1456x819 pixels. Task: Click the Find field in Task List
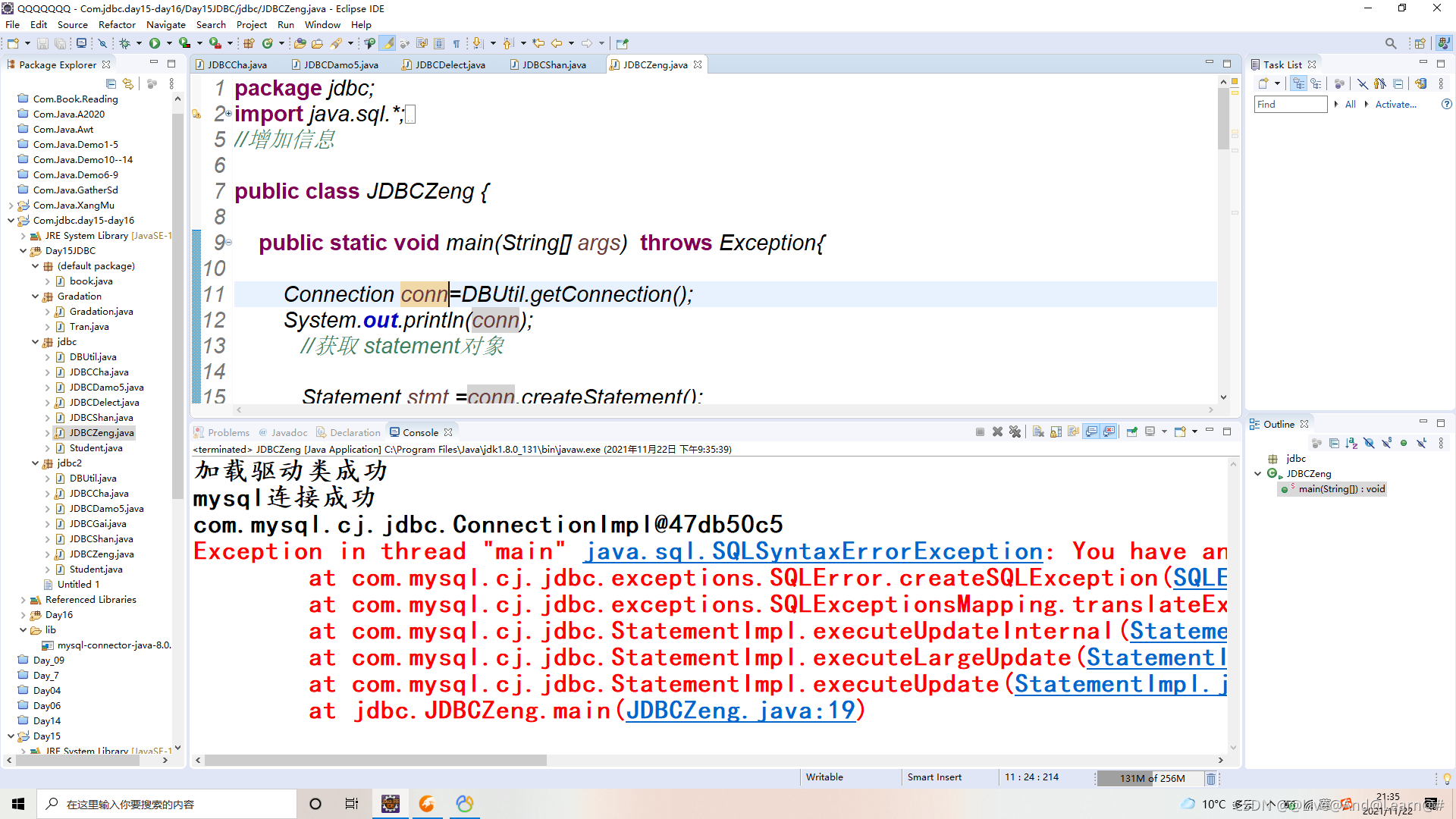pyautogui.click(x=1289, y=104)
